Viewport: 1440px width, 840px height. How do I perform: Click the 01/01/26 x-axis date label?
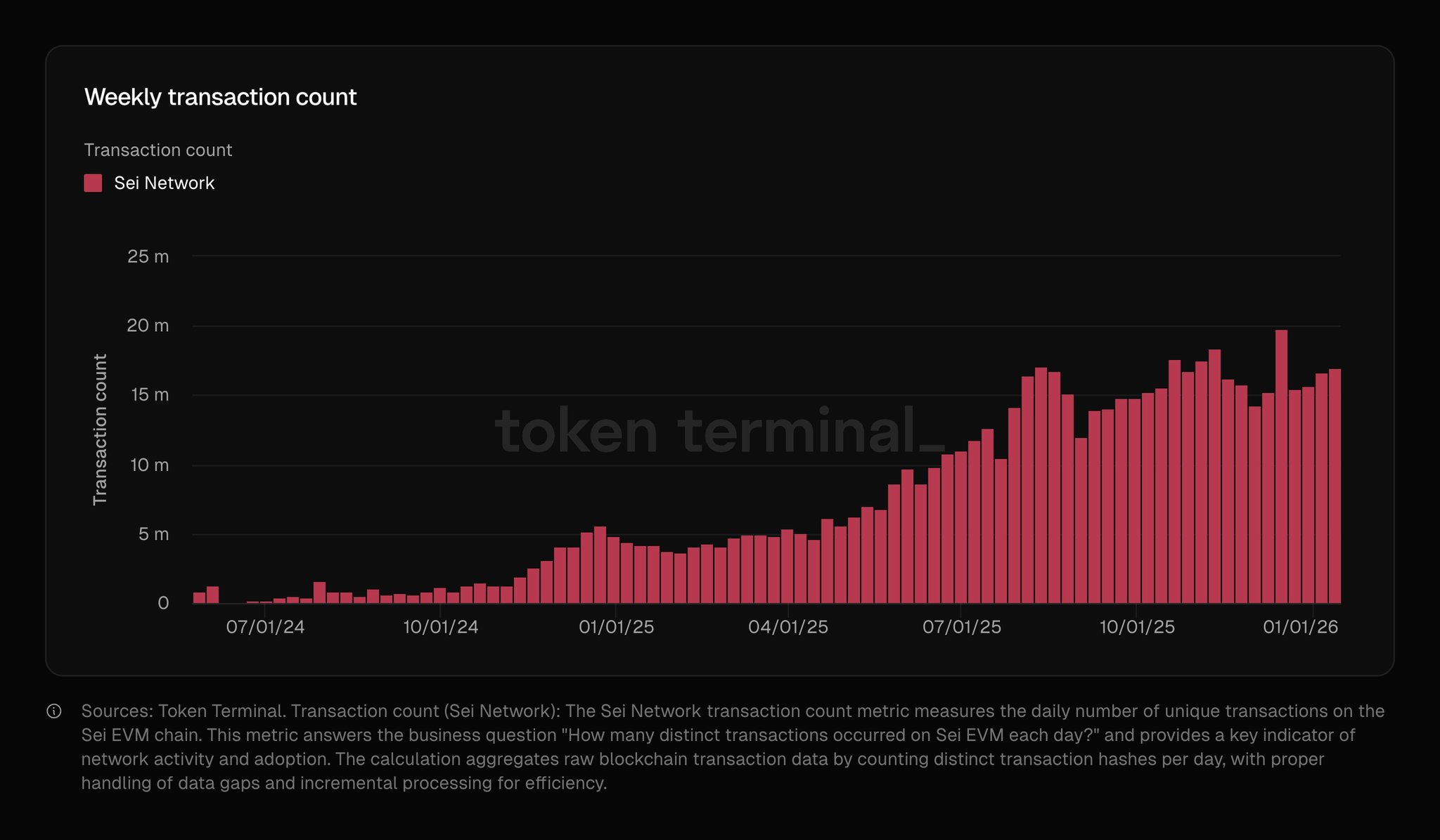(1300, 627)
